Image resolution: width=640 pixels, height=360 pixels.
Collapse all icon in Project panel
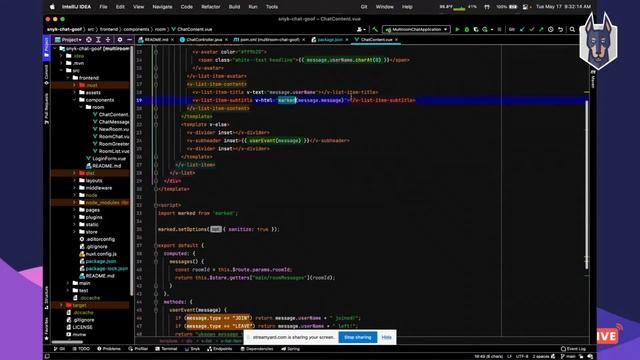108,40
